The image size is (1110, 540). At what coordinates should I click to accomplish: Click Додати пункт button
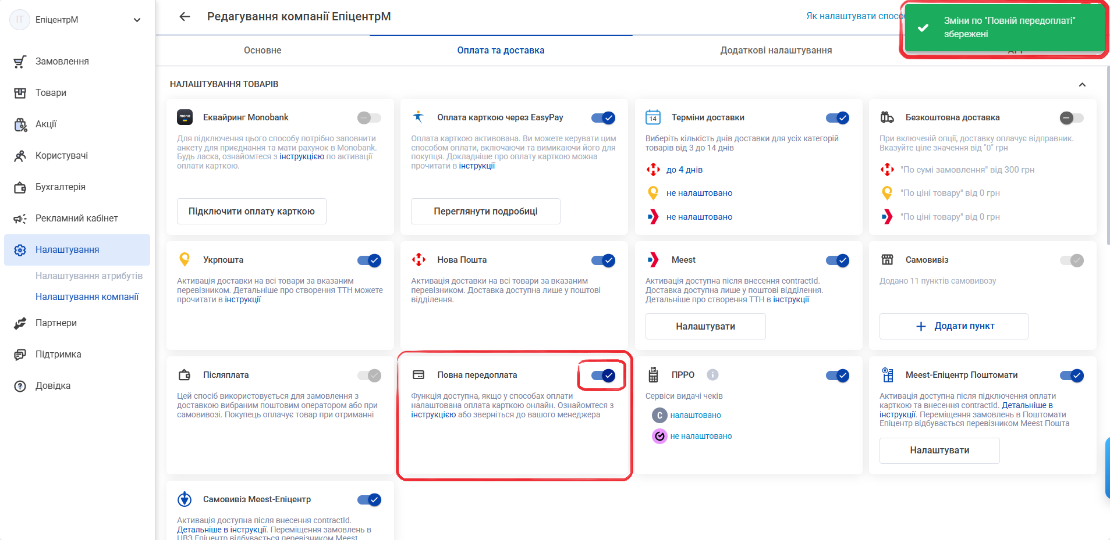954,326
